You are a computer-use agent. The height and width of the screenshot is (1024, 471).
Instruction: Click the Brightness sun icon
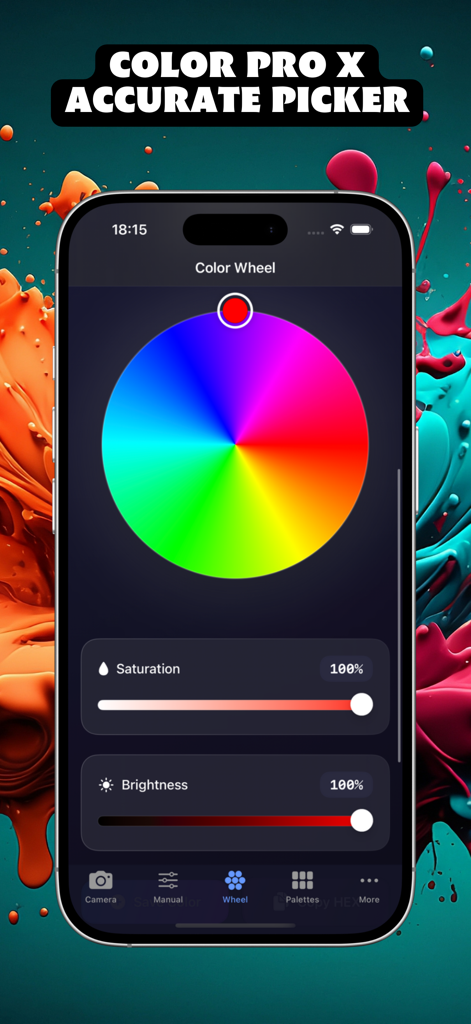[x=106, y=785]
